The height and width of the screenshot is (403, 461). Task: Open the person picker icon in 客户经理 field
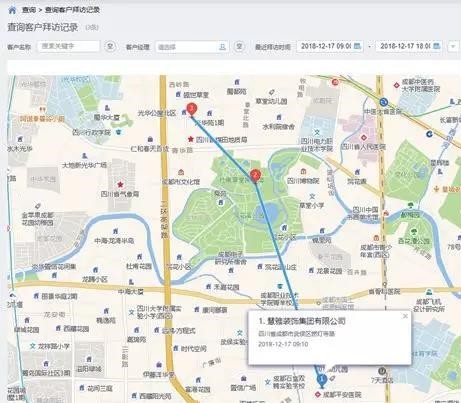point(222,47)
